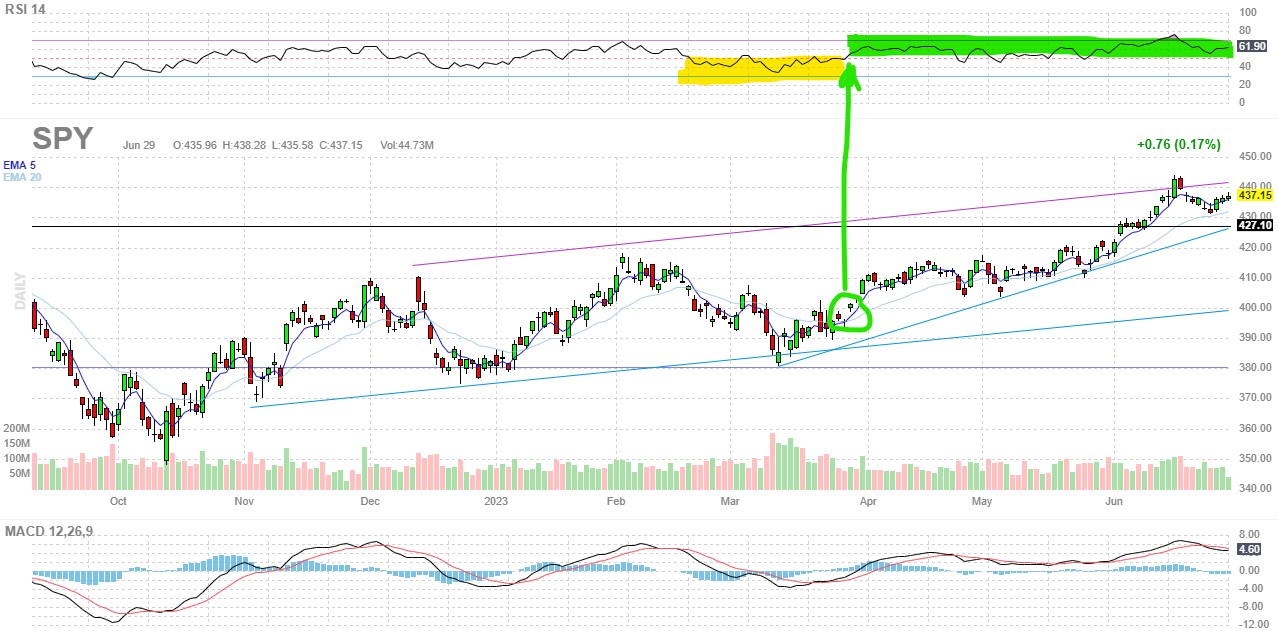Click the 4.60 MACD value tag
This screenshot has width=1278, height=634.
pos(1248,549)
